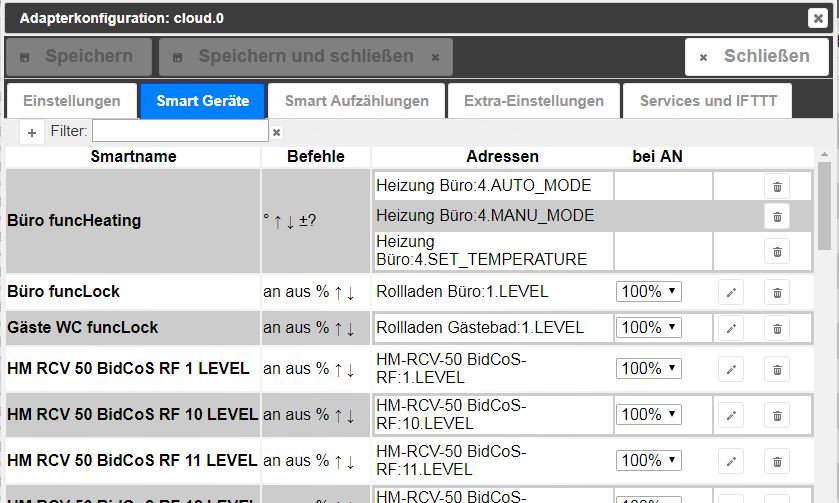Viewport: 839px width, 503px height.
Task: Click the vertical scrollbar thumb of the table
Action: coord(824,206)
